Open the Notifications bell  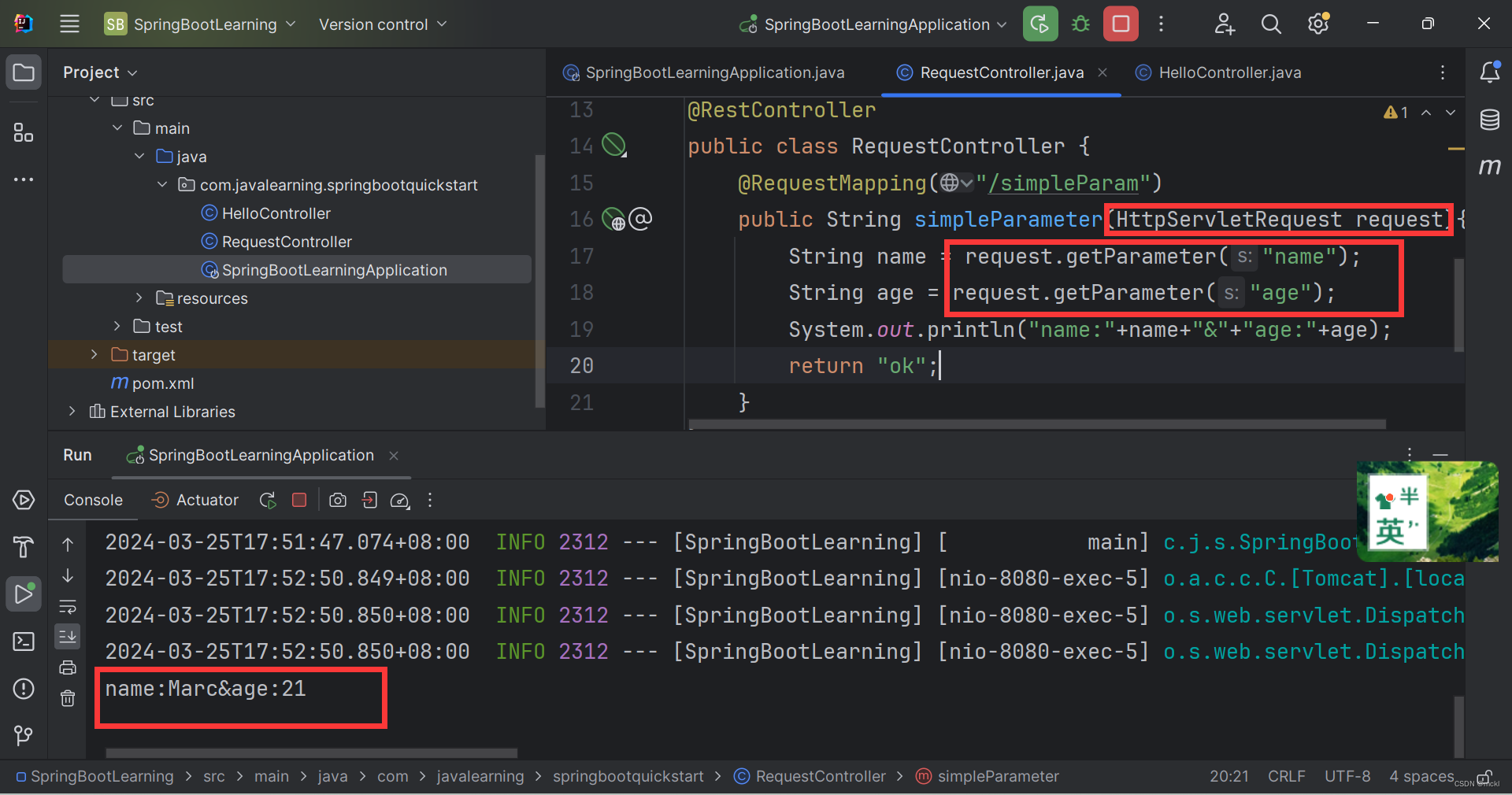coord(1489,72)
